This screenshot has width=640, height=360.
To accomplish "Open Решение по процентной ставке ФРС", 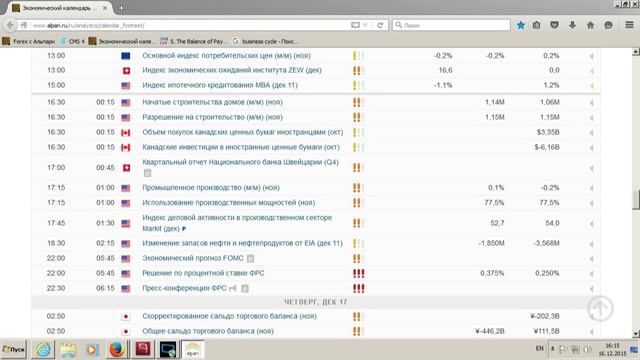I will click(203, 273).
